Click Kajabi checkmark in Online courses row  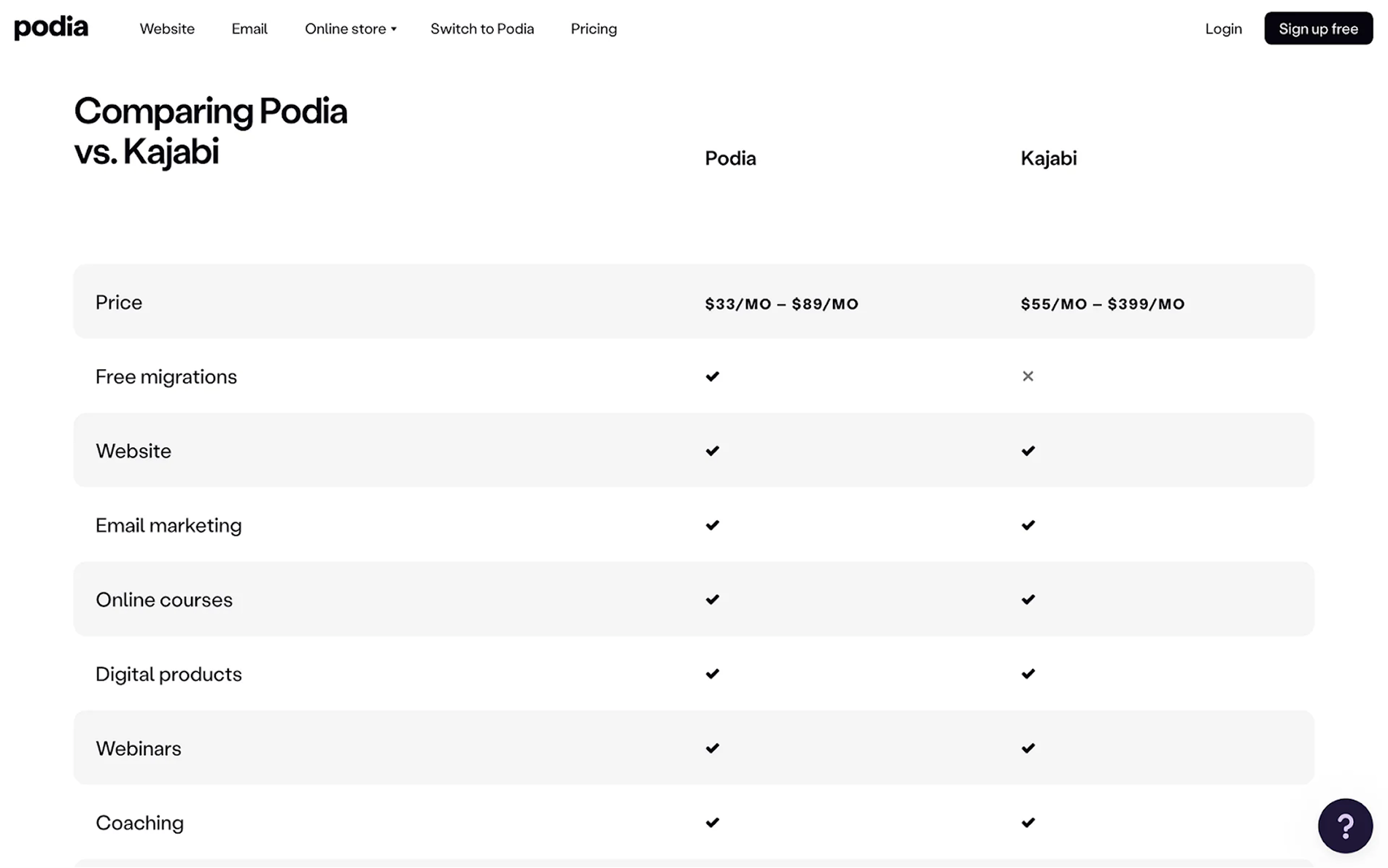(1028, 600)
